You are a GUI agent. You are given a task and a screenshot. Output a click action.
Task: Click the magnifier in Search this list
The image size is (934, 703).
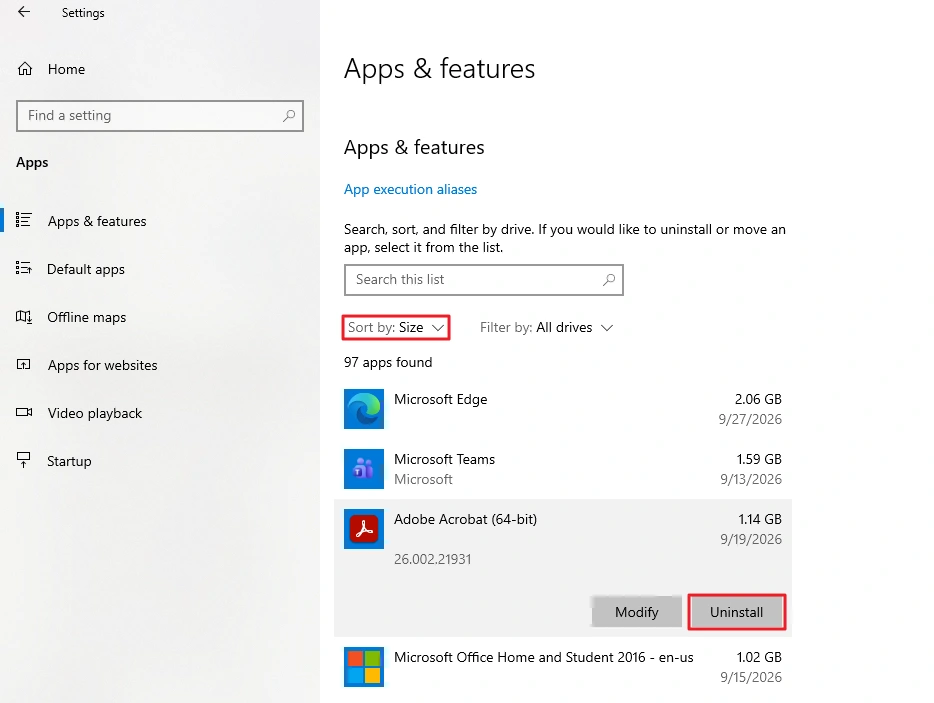coord(609,279)
